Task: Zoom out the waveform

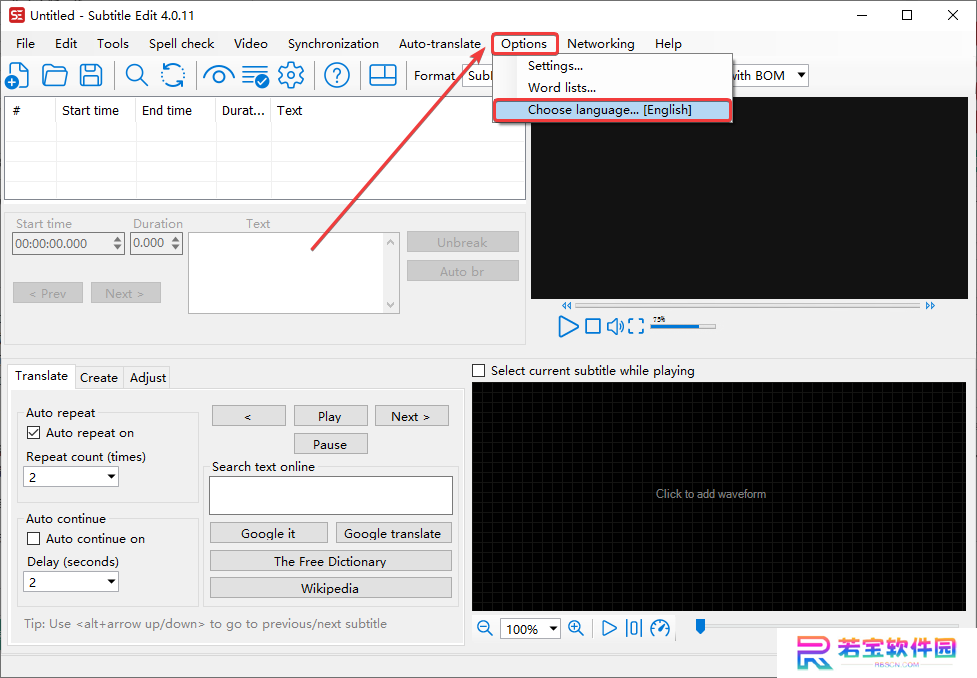Action: click(485, 628)
